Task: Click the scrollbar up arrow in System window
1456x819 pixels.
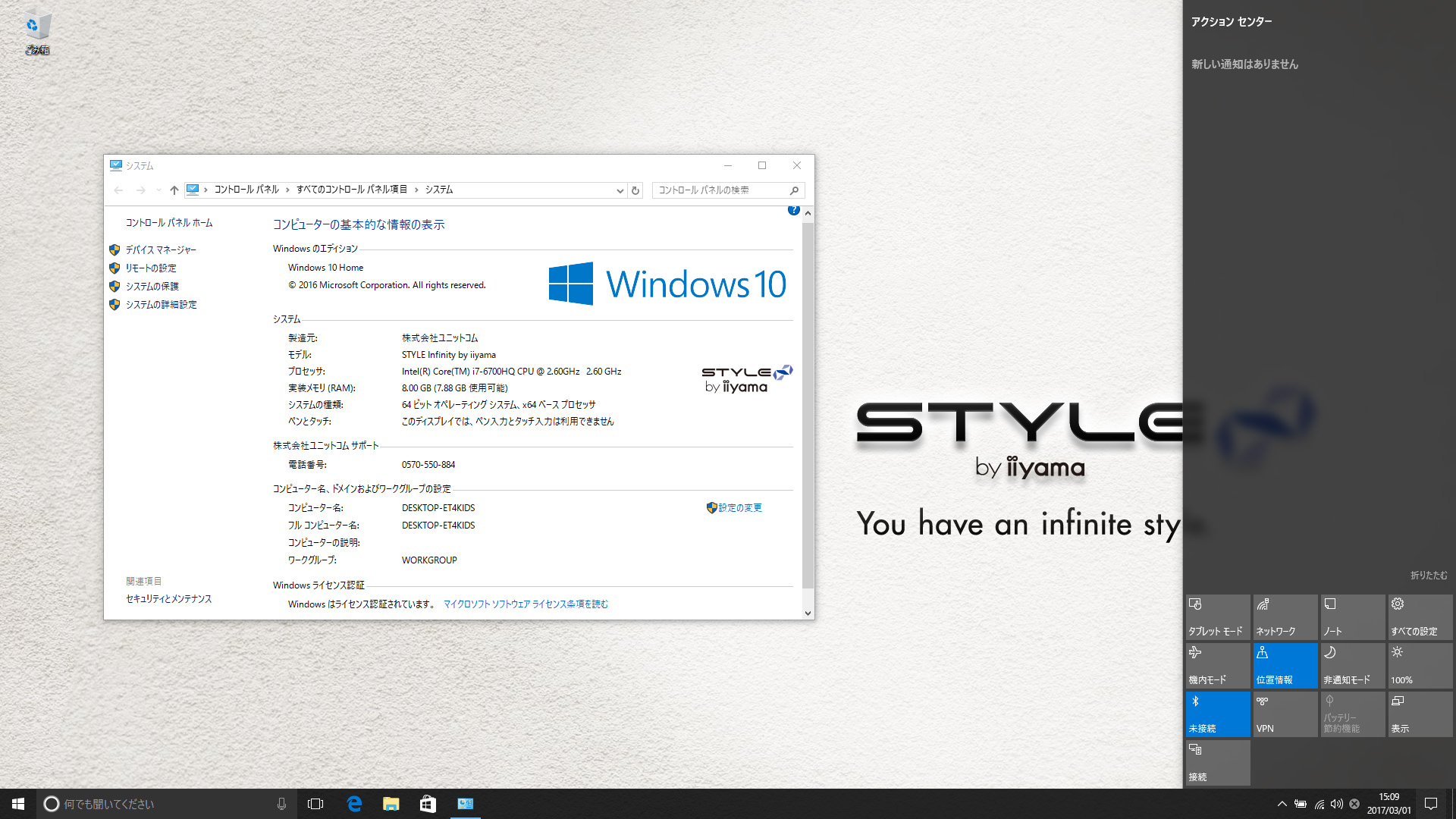Action: 808,213
